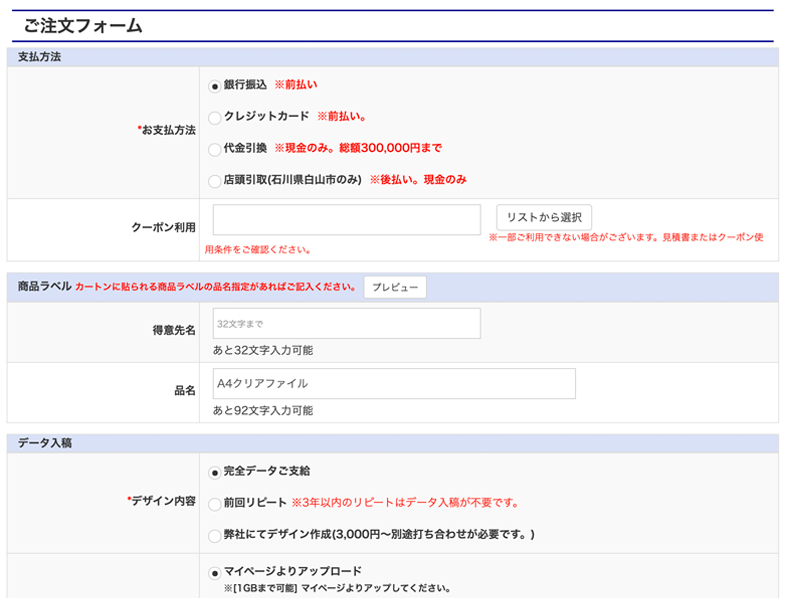Viewport: 787px width, 598px height.
Task: Select 完全データご支給 design option
Action: [x=215, y=472]
